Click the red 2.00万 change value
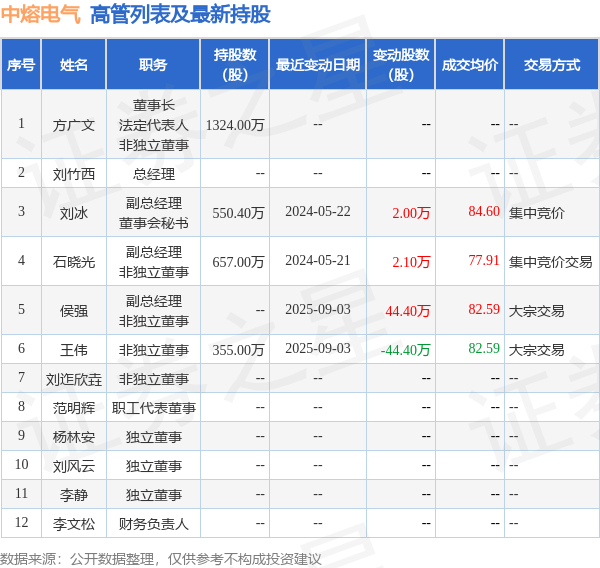600x568 pixels. click(411, 213)
